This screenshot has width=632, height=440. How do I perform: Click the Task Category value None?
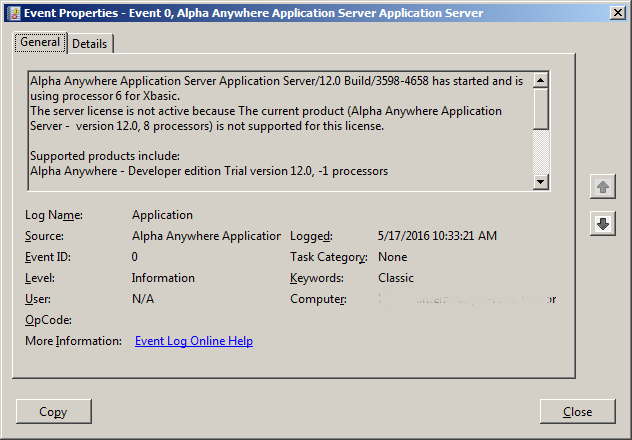(x=393, y=257)
